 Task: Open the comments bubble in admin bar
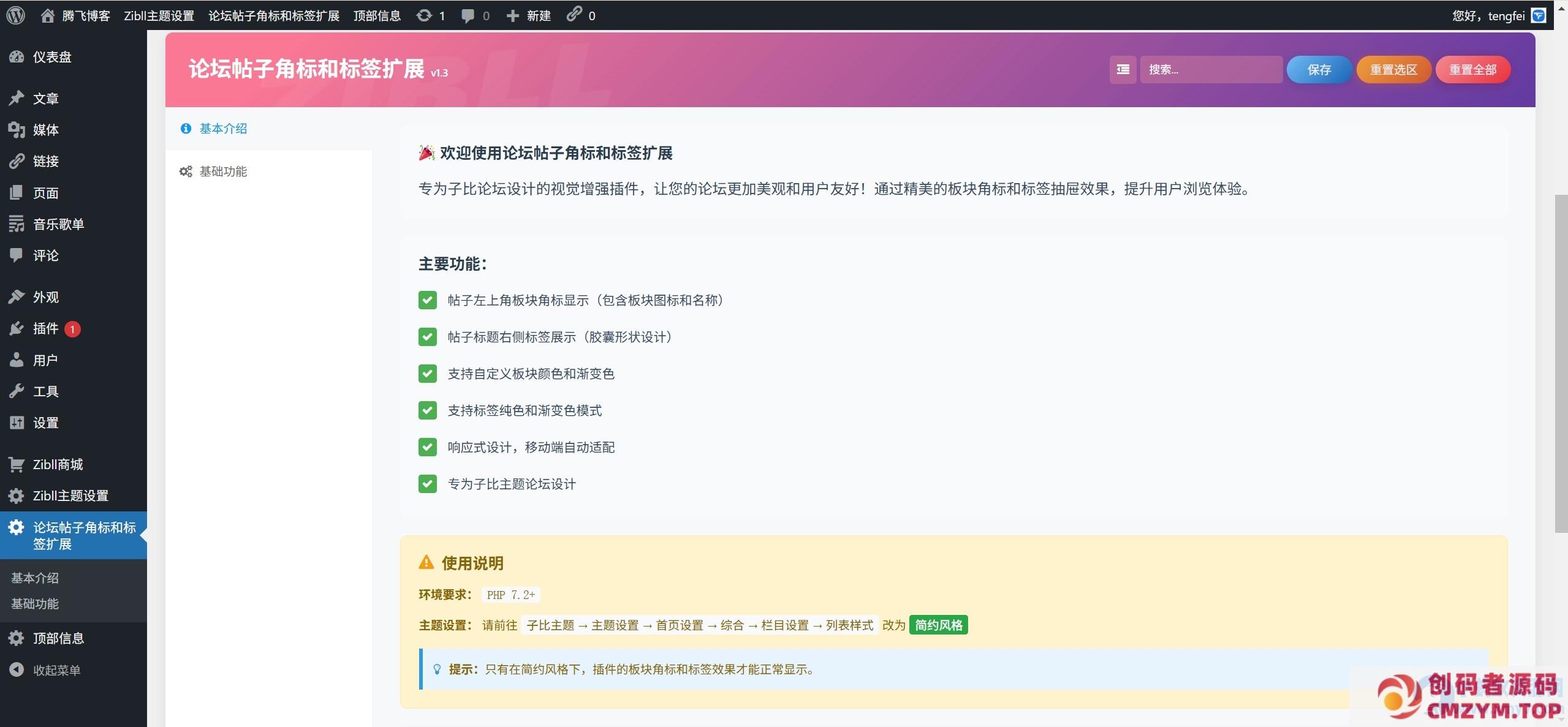[468, 15]
